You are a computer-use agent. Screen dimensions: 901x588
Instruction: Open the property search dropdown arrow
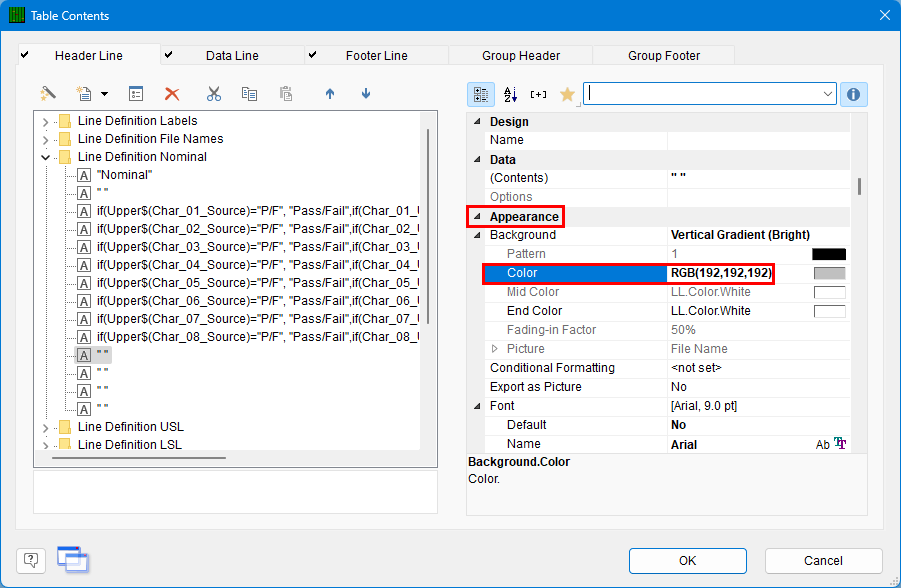click(x=827, y=94)
